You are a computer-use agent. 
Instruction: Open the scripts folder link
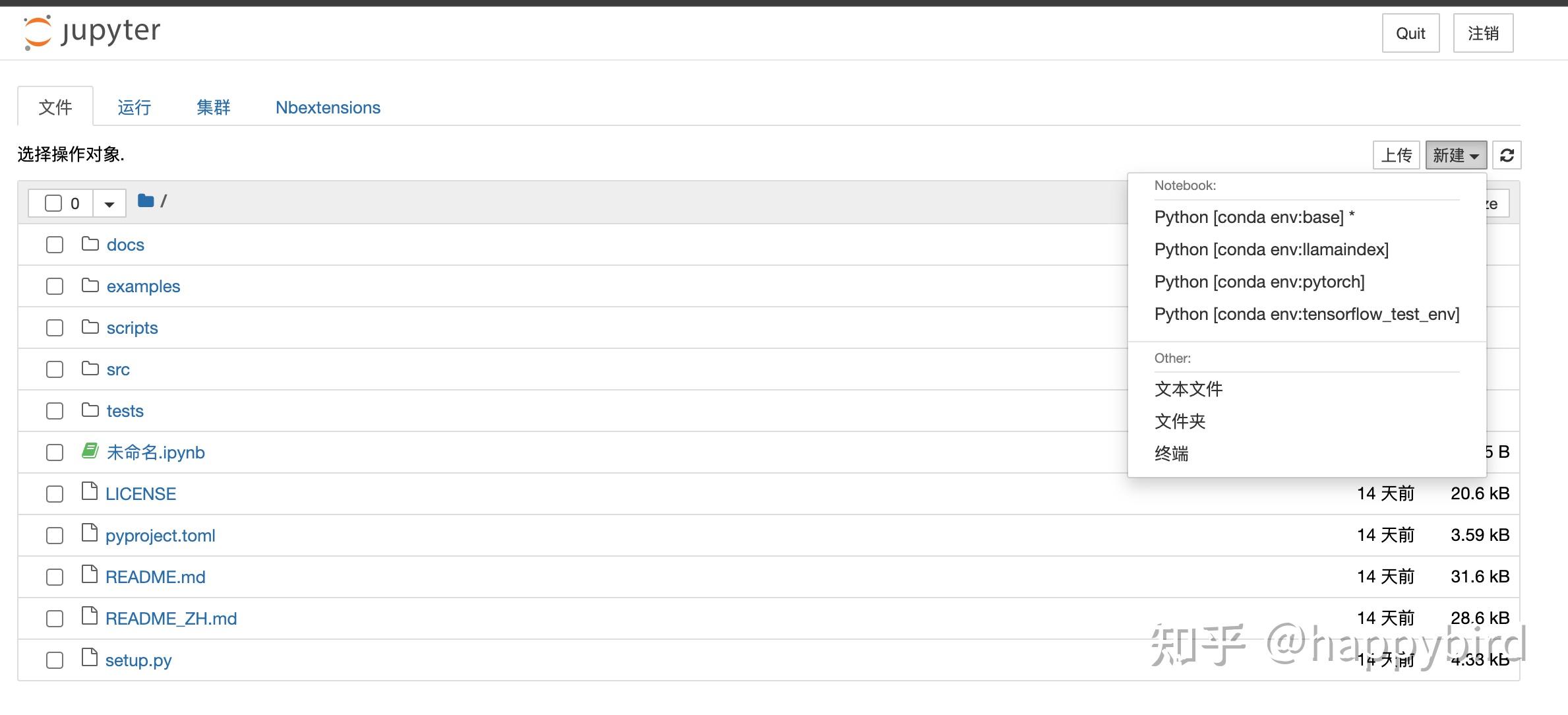(x=132, y=327)
